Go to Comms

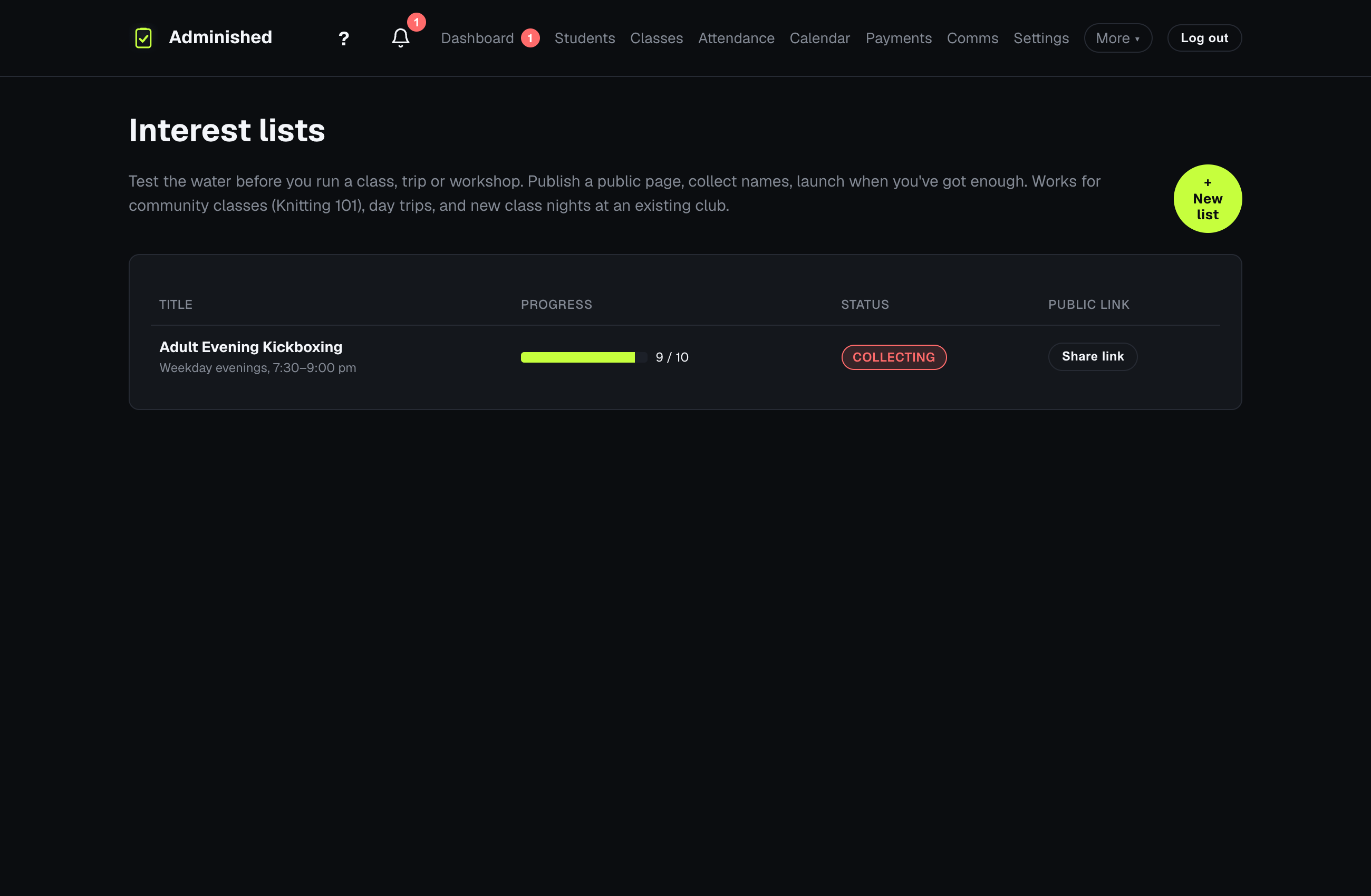(x=972, y=38)
